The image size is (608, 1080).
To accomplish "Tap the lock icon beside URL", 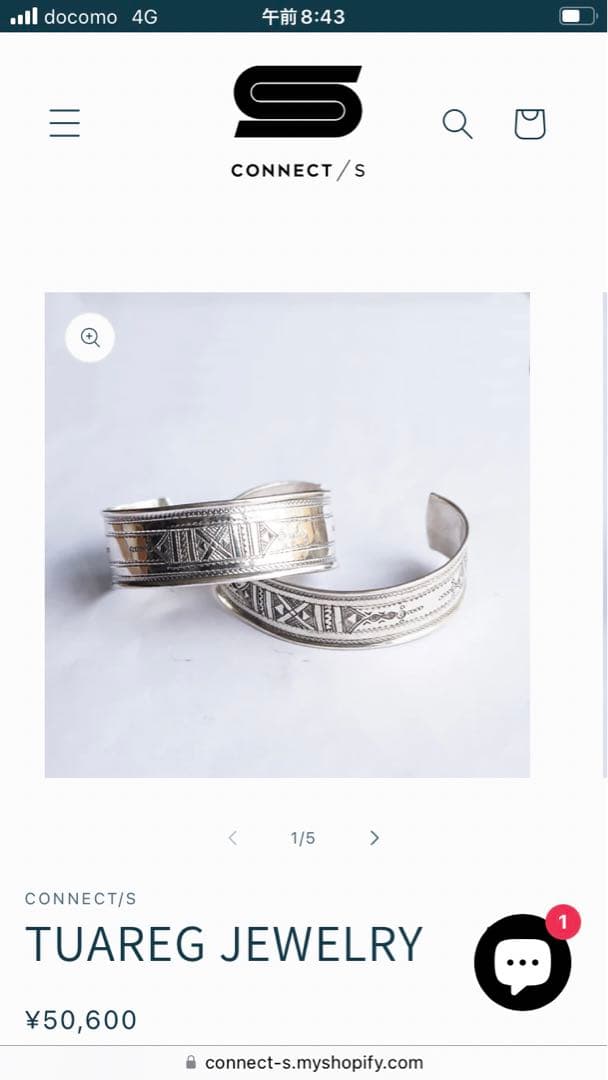I will tap(191, 1063).
